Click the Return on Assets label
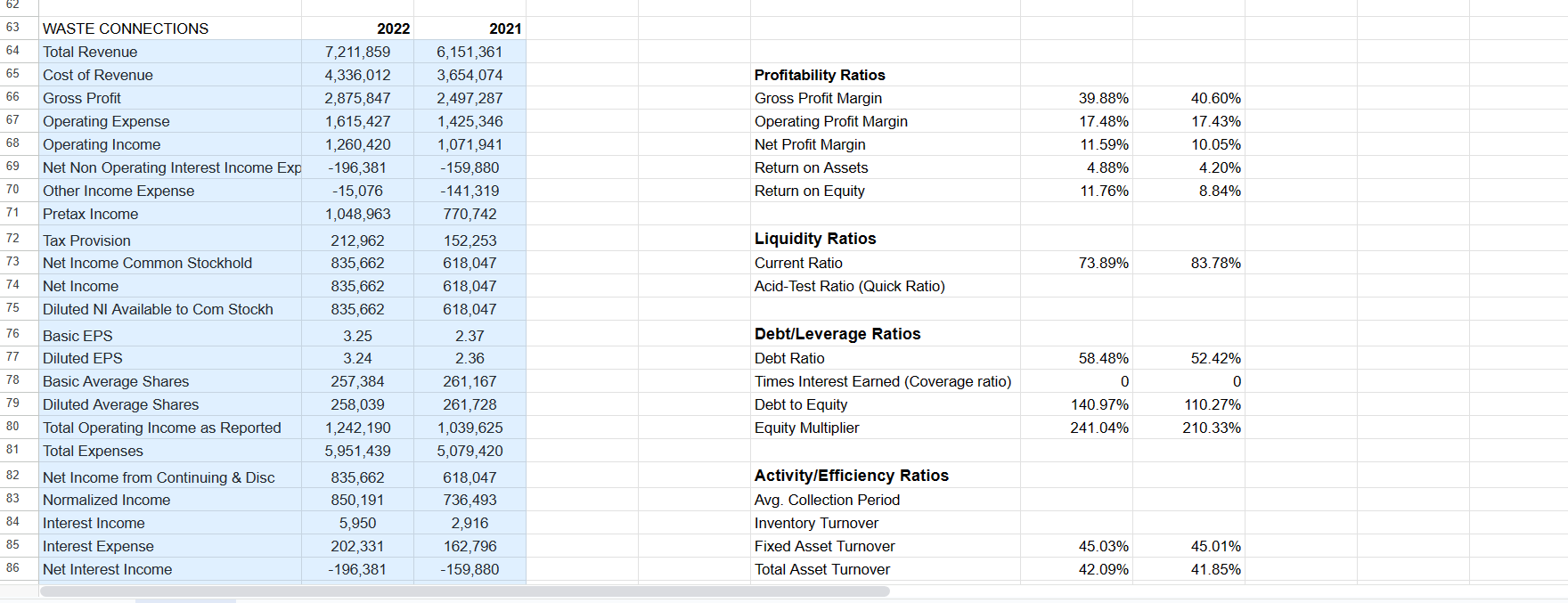Screen dimensions: 1568x603 coord(811,167)
